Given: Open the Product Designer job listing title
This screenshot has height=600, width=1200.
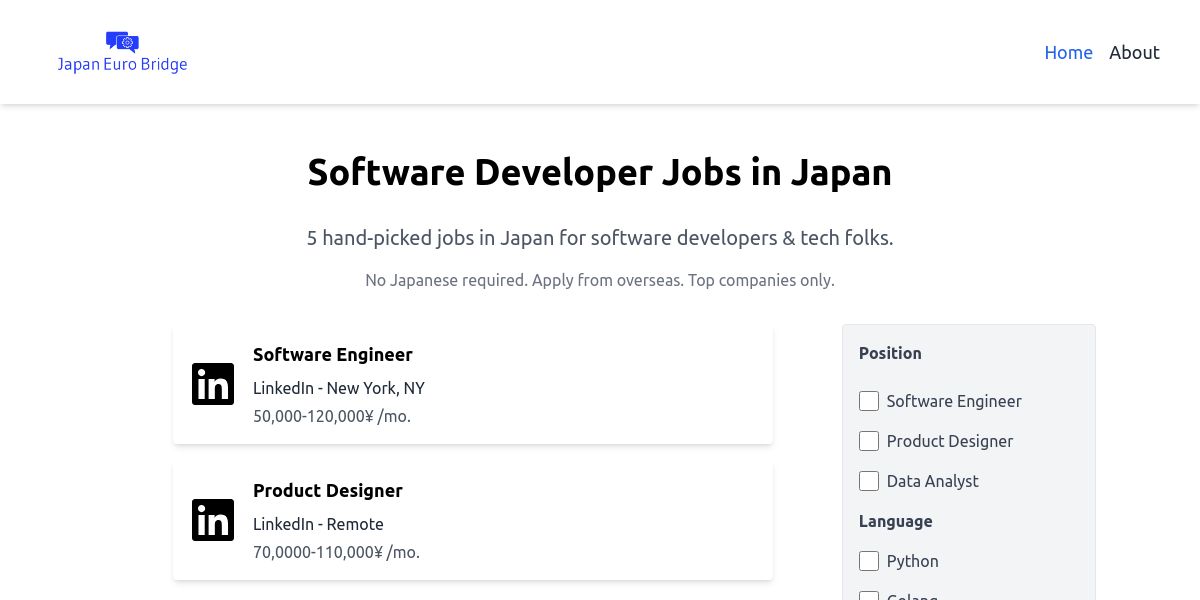Looking at the screenshot, I should click(x=328, y=491).
